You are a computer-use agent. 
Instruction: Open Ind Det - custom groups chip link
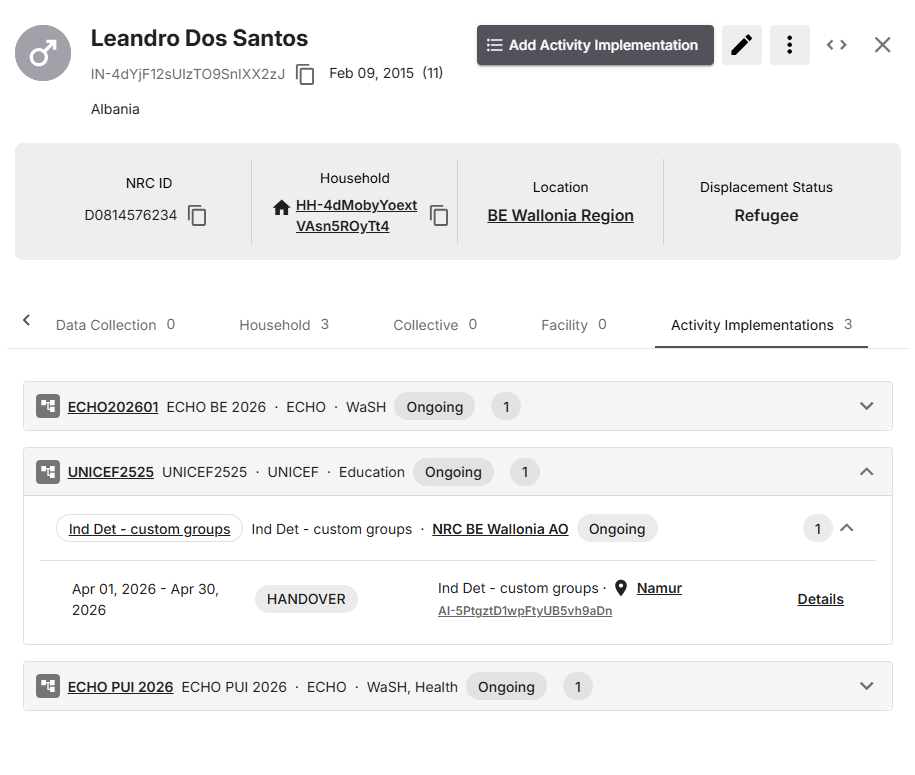[149, 529]
